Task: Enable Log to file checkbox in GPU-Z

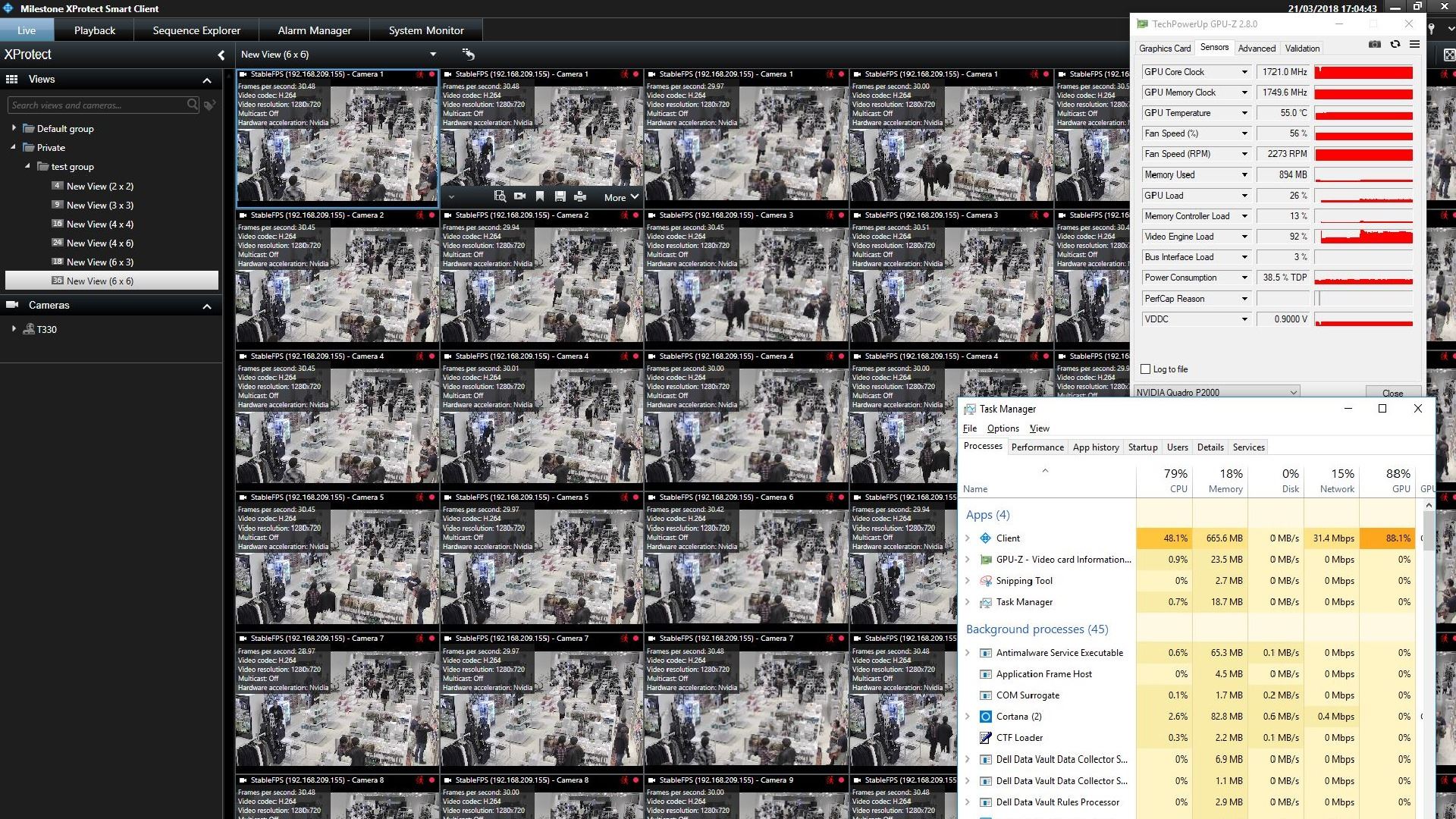Action: (x=1145, y=369)
